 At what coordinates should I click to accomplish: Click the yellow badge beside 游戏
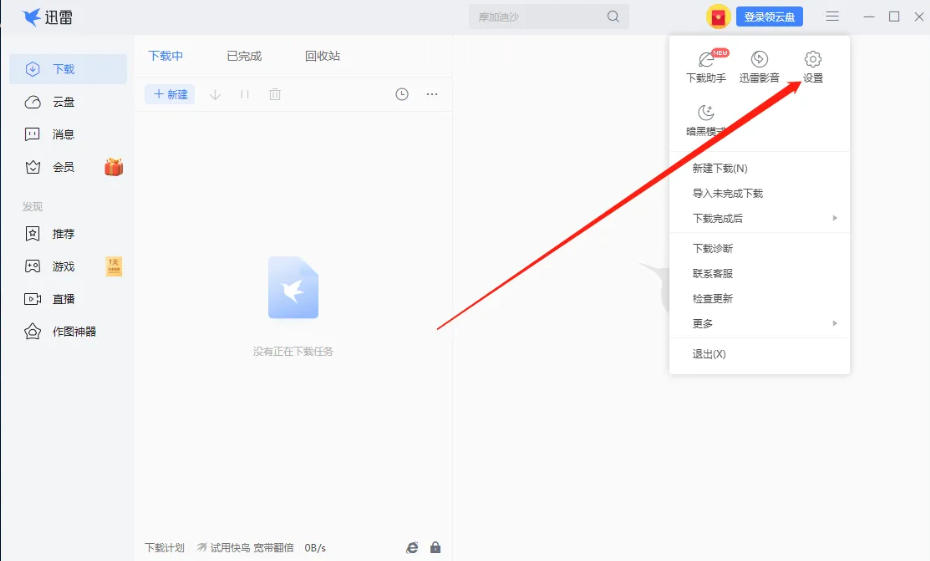pos(114,266)
